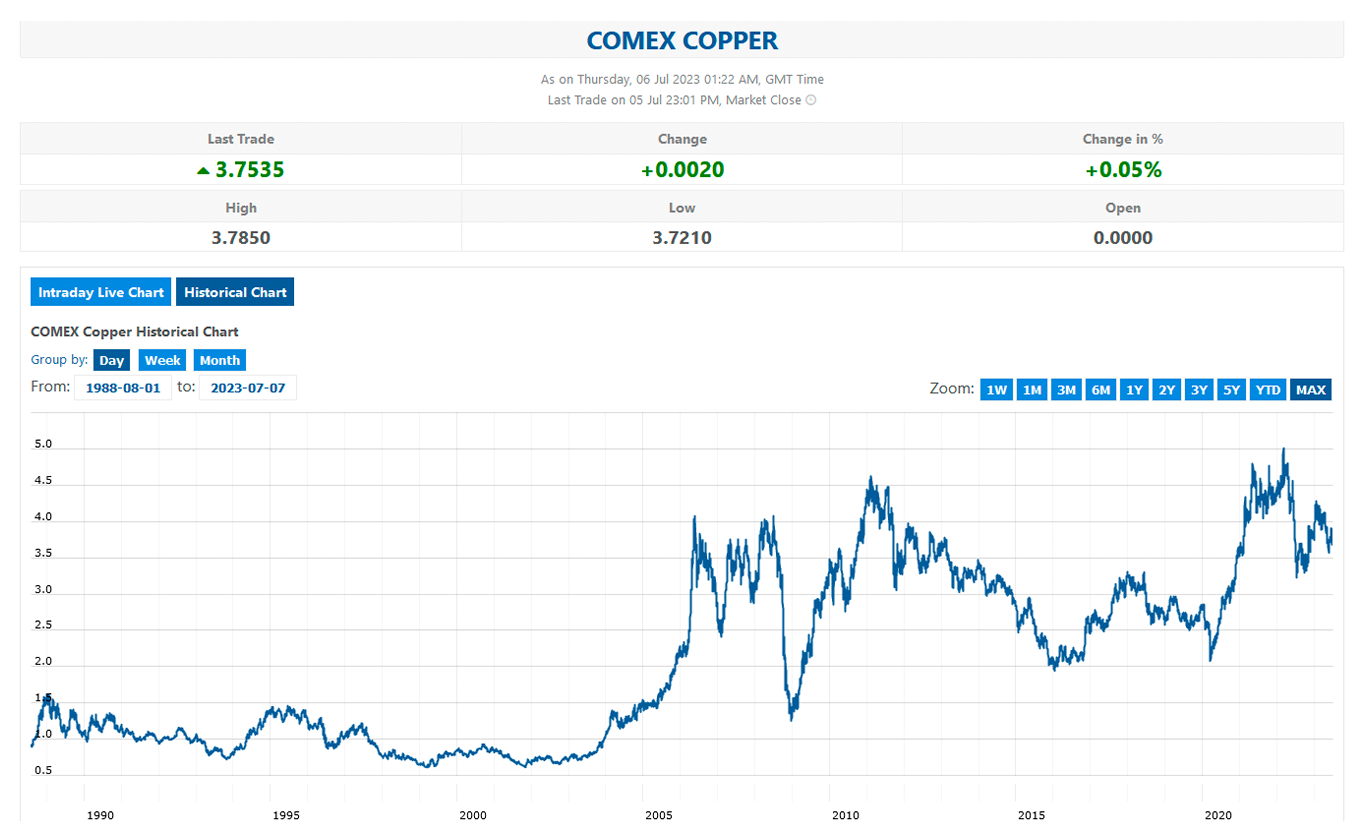
Task: Open the 'to' end date field
Action: click(x=248, y=388)
